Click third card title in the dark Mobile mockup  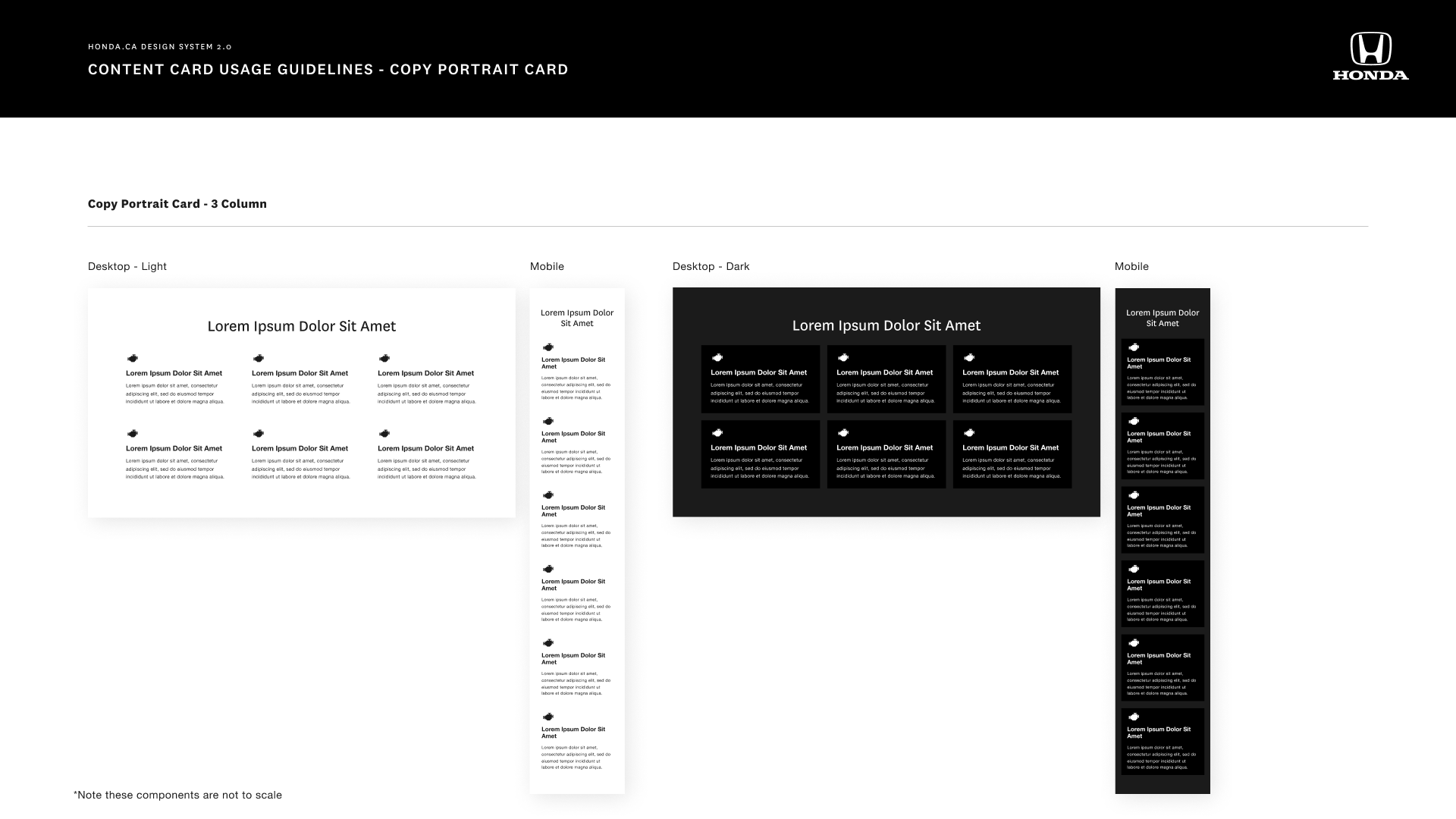(x=1159, y=511)
